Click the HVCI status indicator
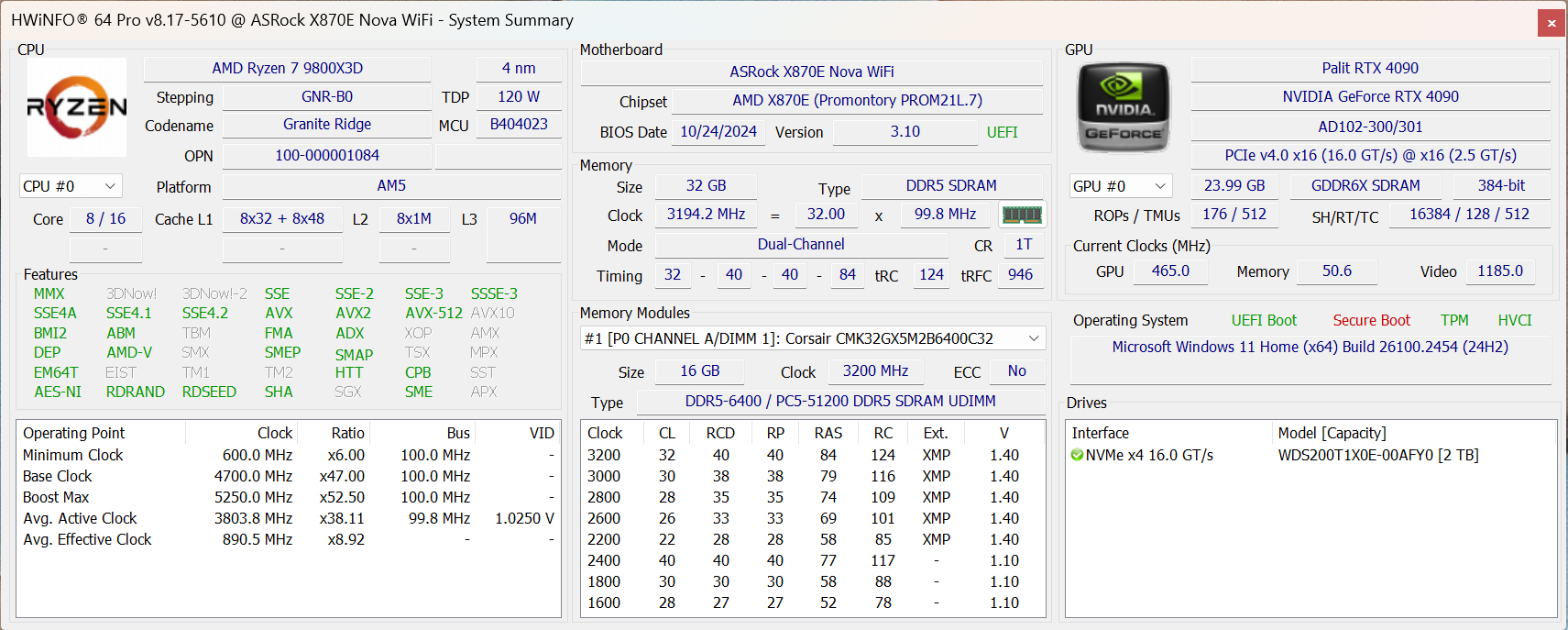This screenshot has width=1568, height=630. point(1514,320)
